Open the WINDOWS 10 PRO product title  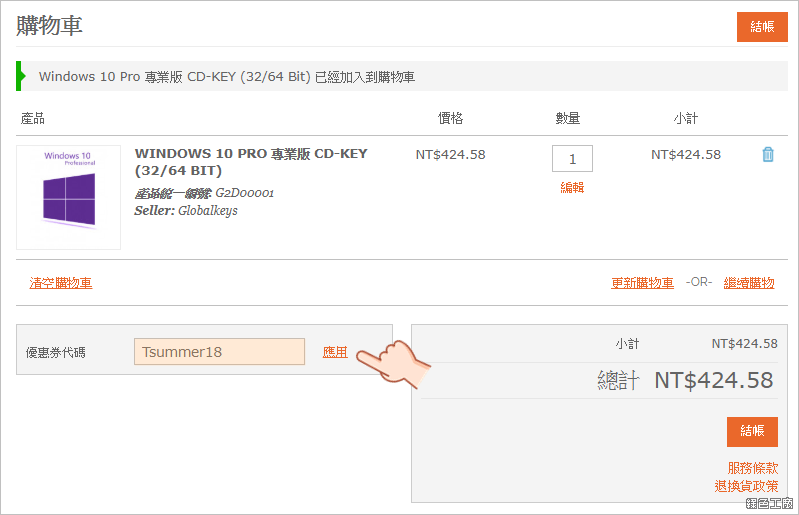251,162
